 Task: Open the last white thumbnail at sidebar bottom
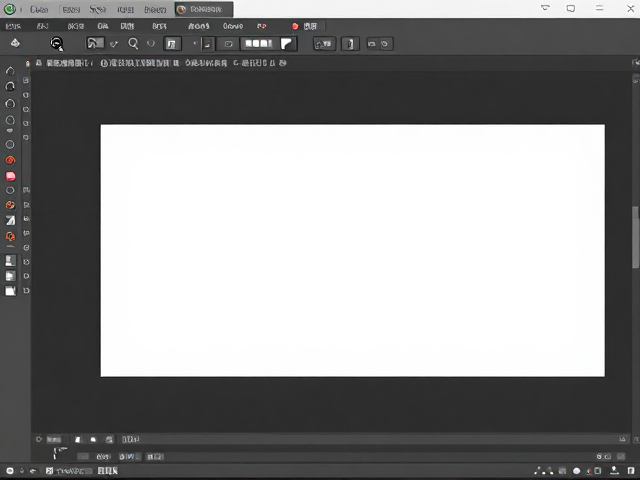[x=10, y=291]
